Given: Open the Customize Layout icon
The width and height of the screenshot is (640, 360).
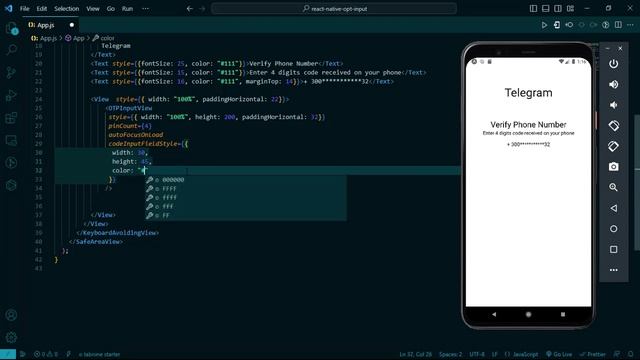Looking at the screenshot, I should [x=570, y=9].
